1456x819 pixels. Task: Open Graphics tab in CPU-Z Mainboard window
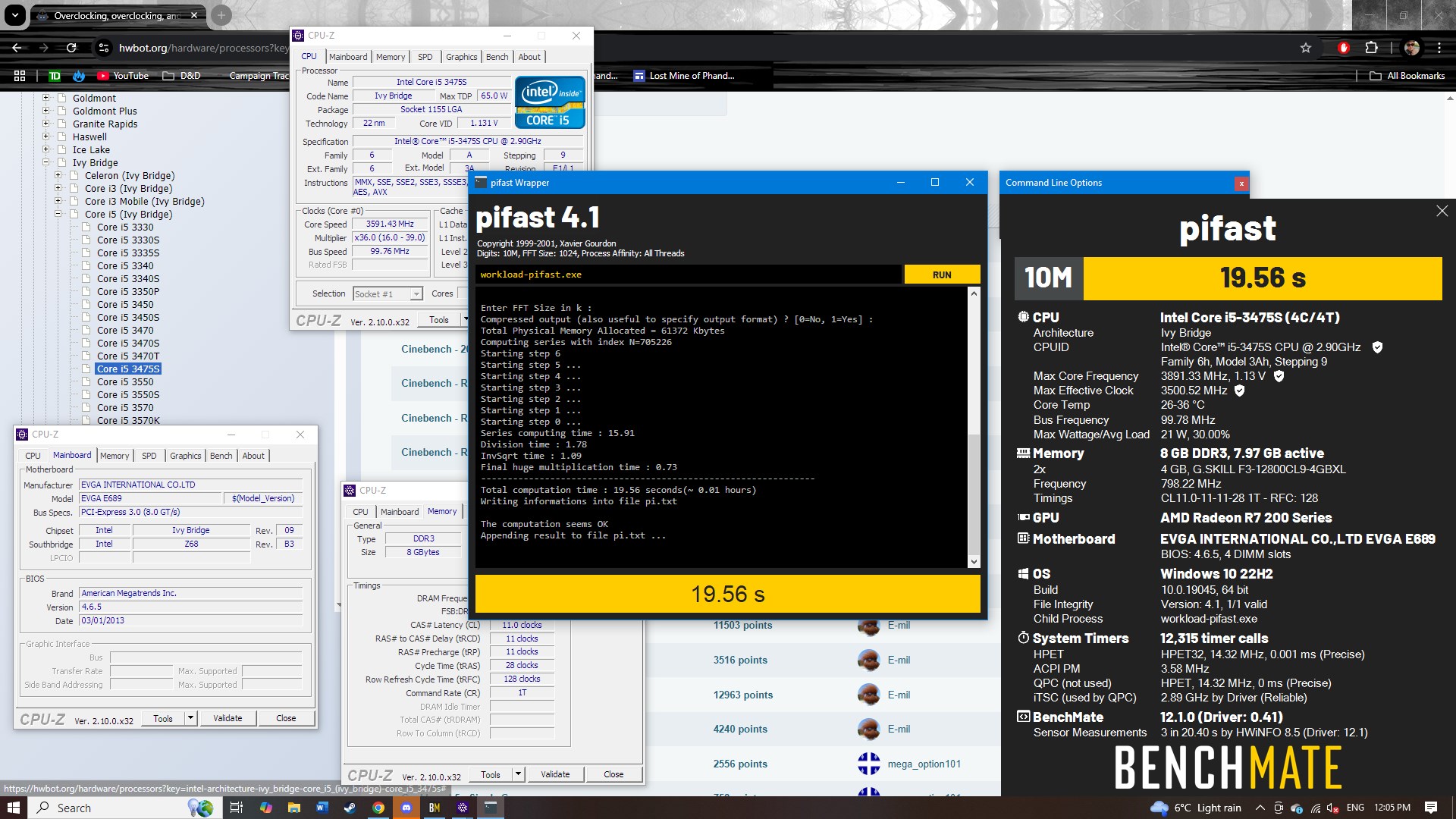pos(185,456)
